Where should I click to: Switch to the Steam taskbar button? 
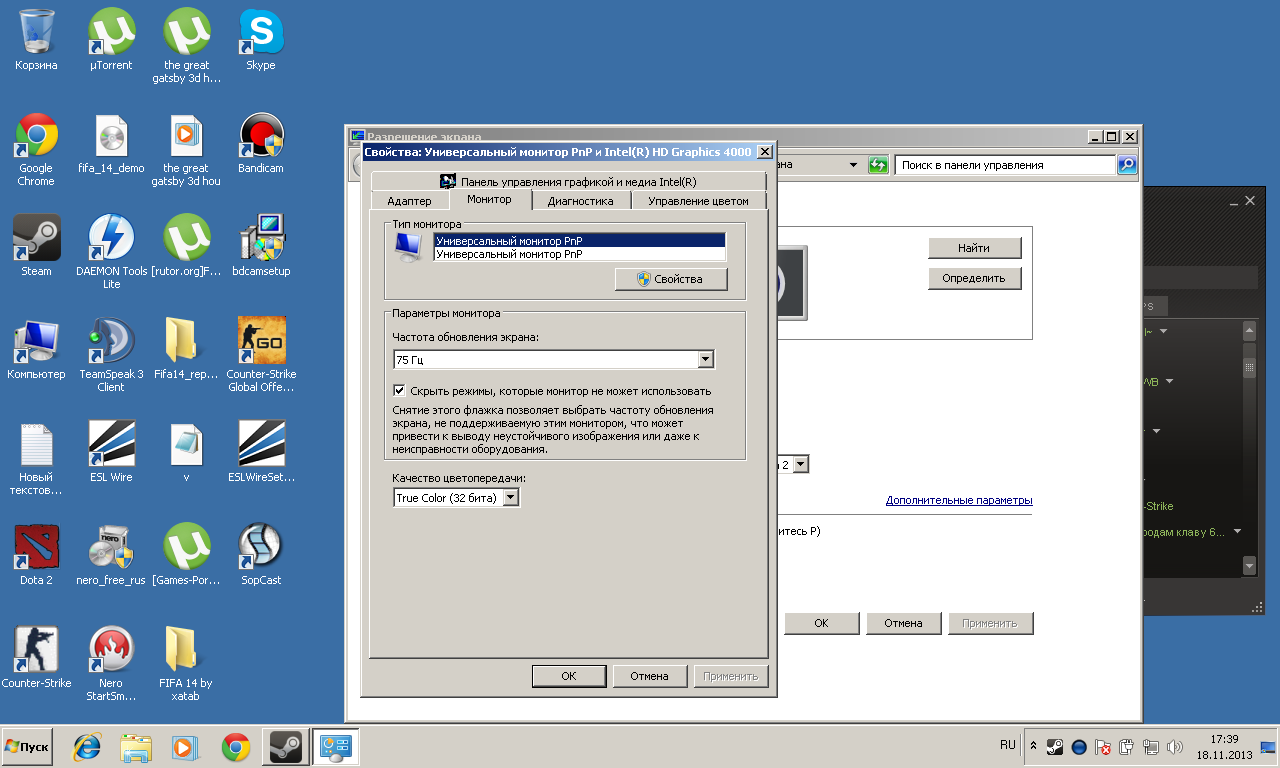284,747
